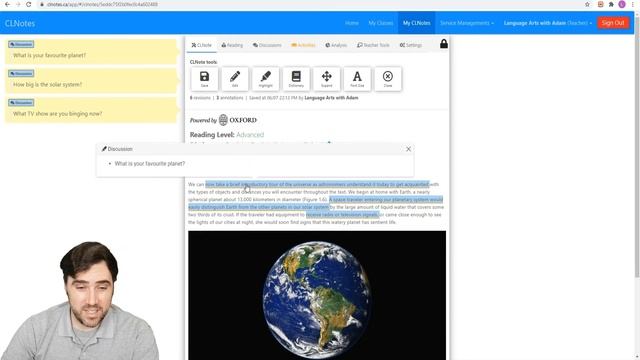Expand the Service Management dropdown
This screenshot has height=360, width=640.
coord(467,23)
